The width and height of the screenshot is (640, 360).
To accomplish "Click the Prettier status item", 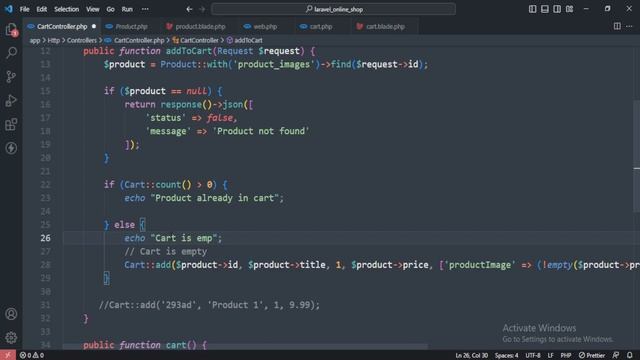I will pyautogui.click(x=592, y=355).
